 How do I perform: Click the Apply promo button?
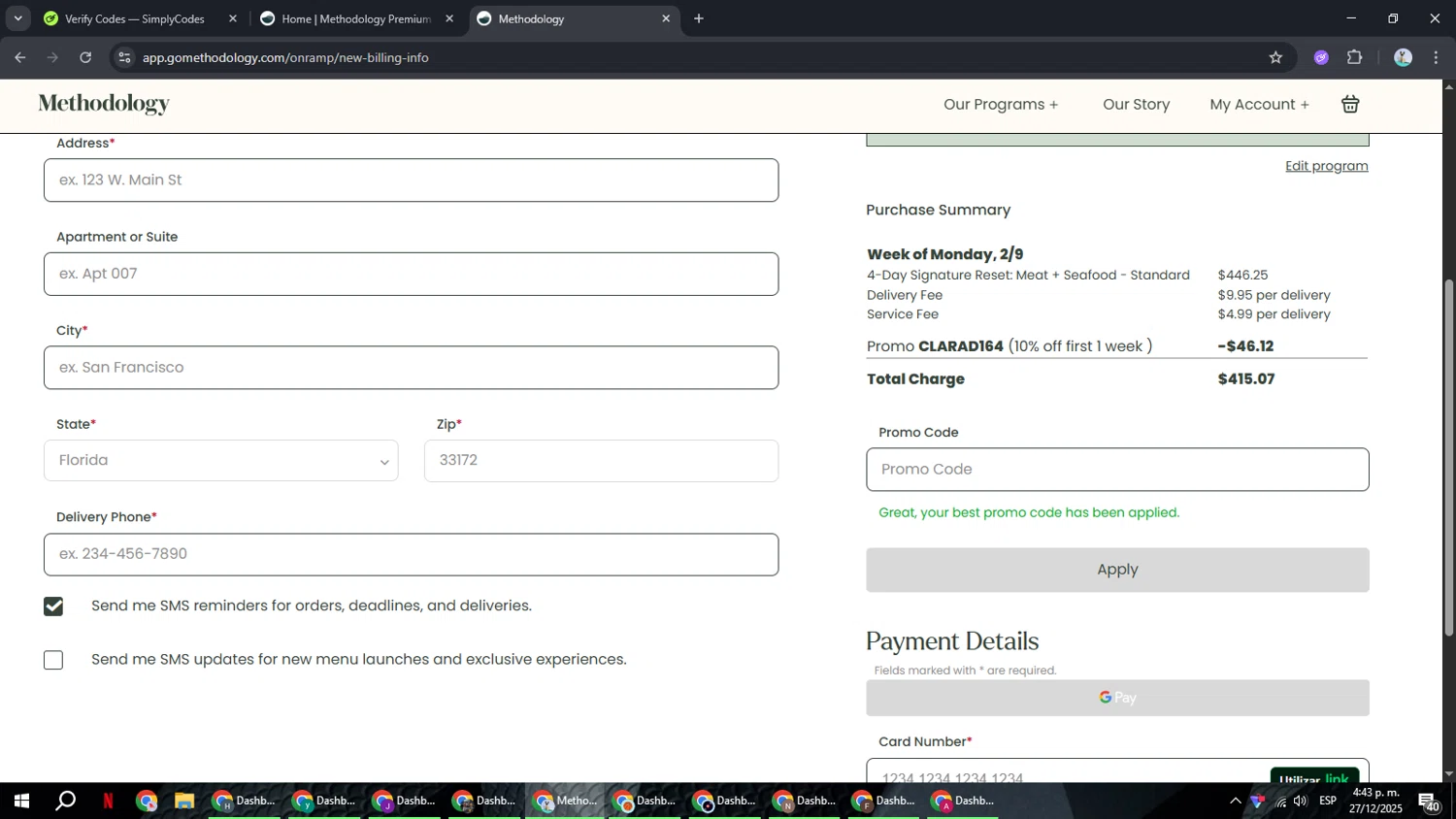(x=1117, y=570)
